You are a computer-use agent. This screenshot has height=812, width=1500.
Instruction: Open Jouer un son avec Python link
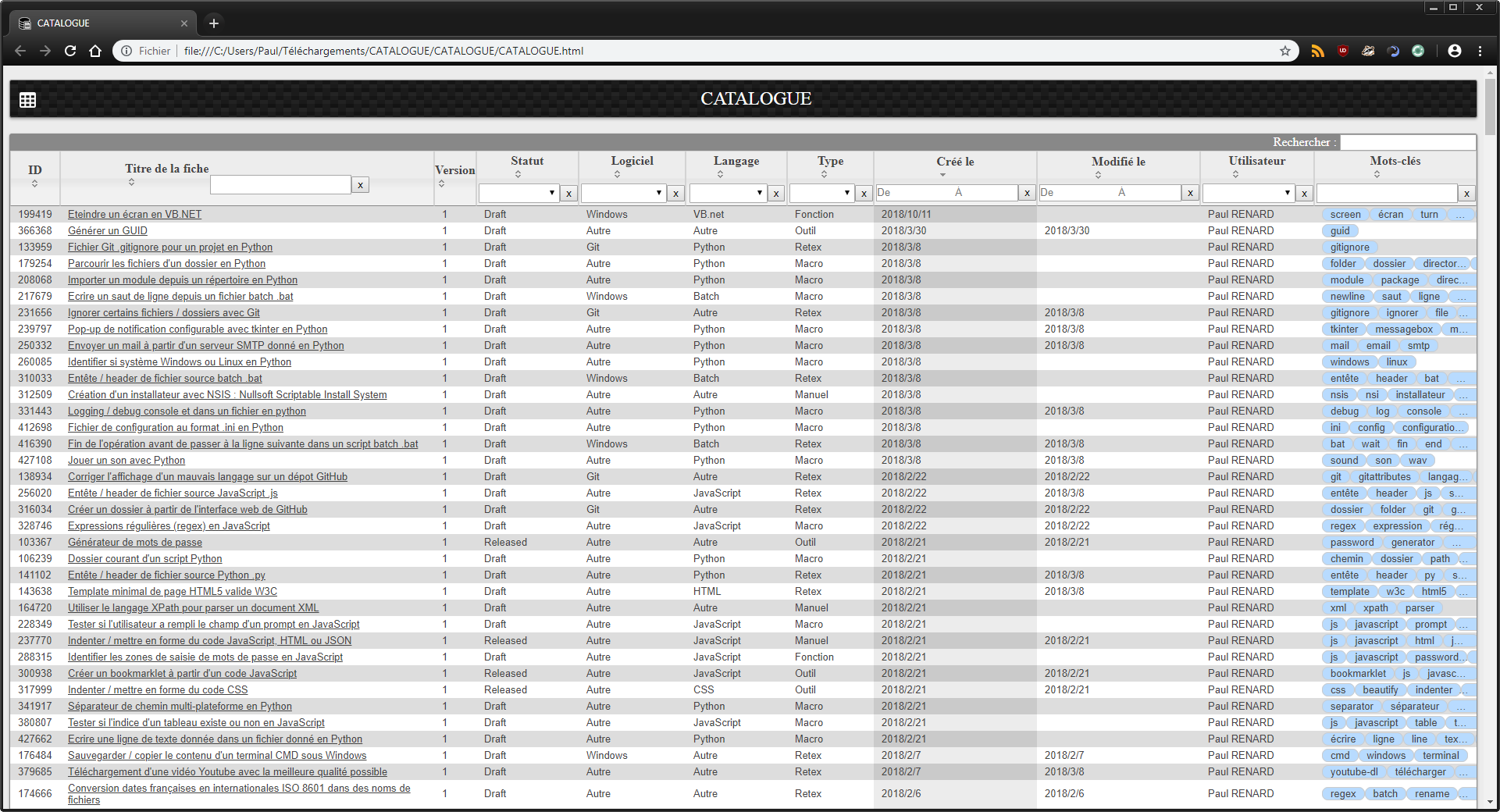tap(126, 460)
